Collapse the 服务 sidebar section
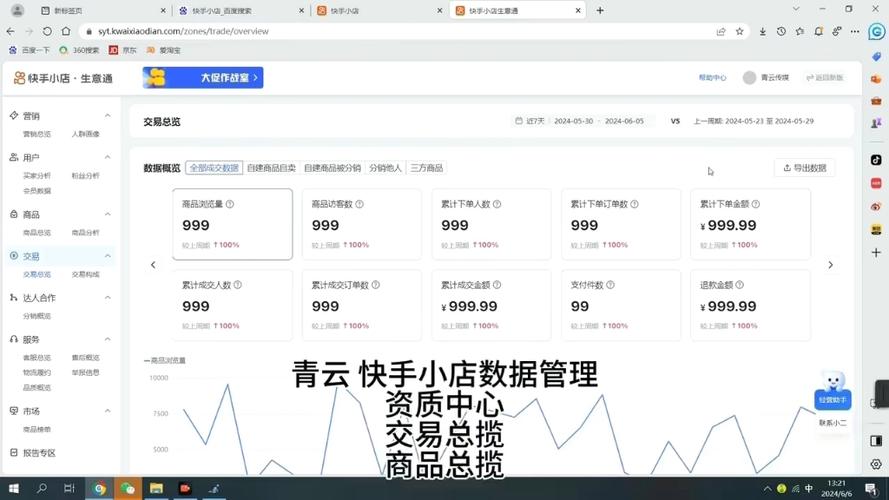Viewport: 889px width, 500px height. click(x=108, y=339)
